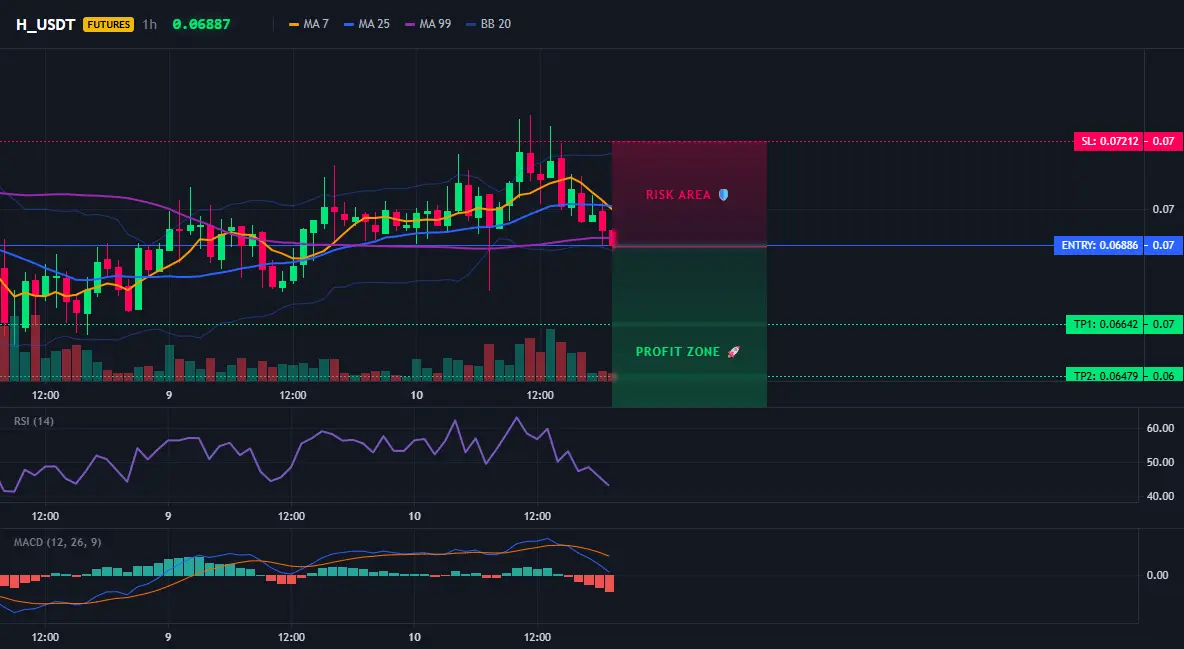Toggle the MA 25 legend item
The width and height of the screenshot is (1184, 649).
coord(367,24)
